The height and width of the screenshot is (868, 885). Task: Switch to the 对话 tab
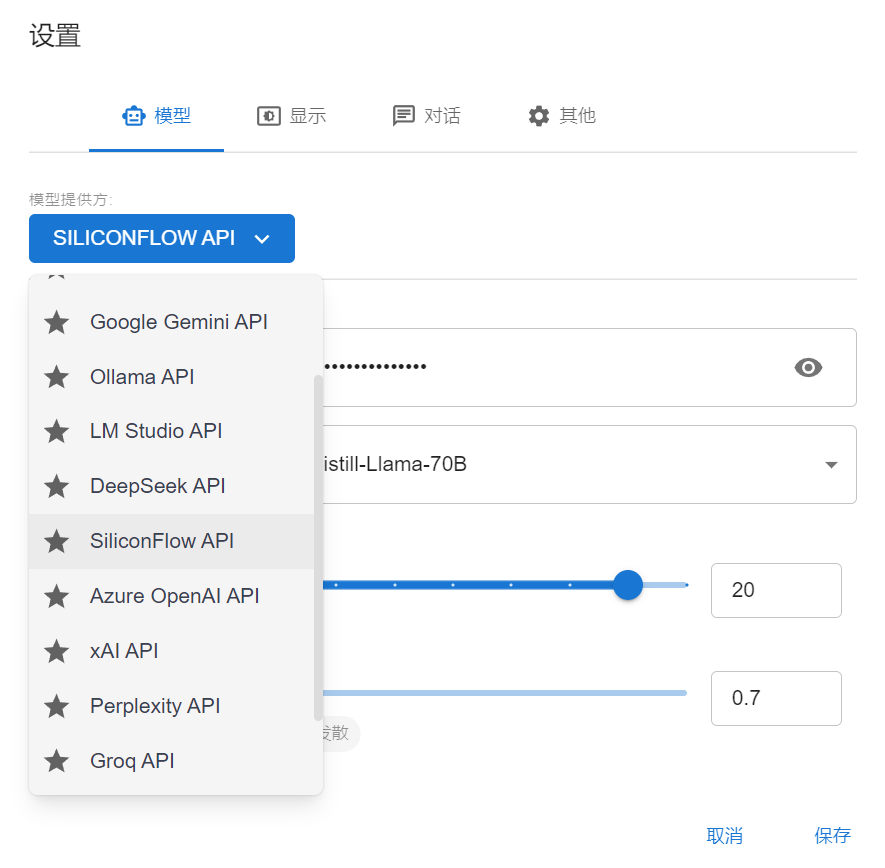427,116
